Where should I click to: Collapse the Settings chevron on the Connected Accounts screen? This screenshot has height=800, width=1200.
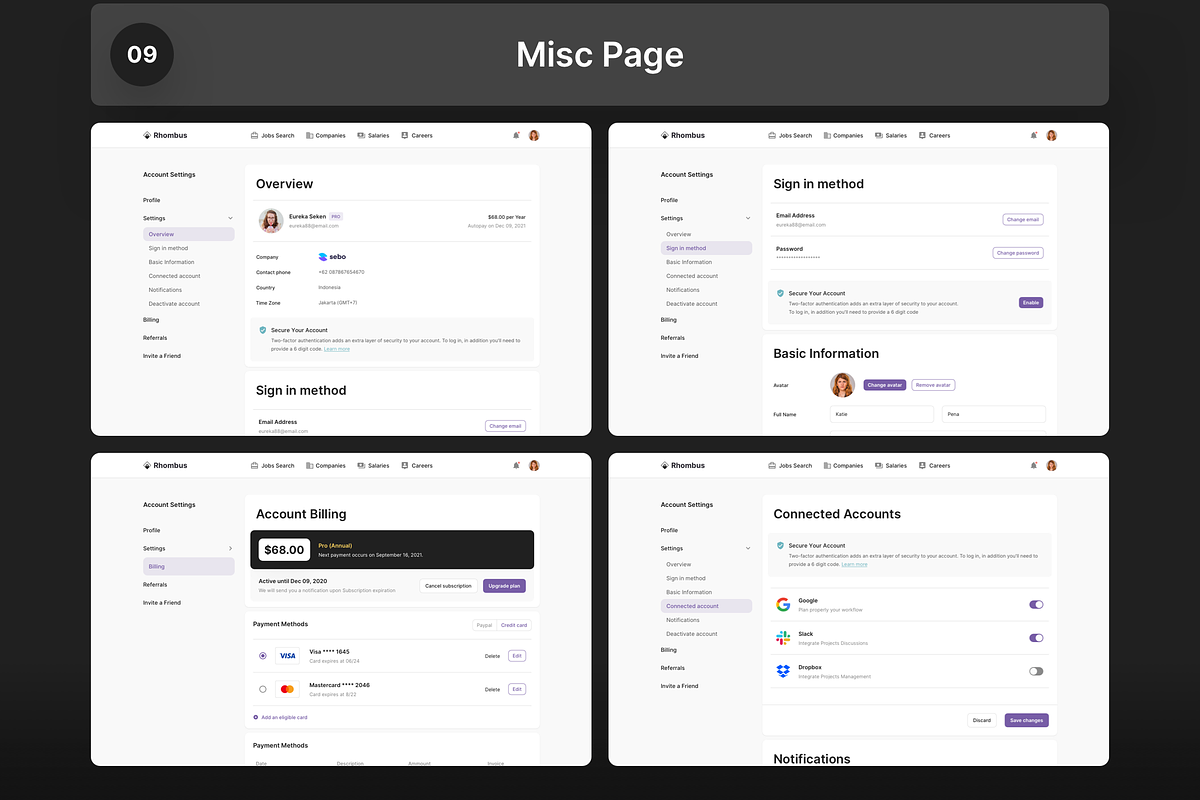click(748, 548)
